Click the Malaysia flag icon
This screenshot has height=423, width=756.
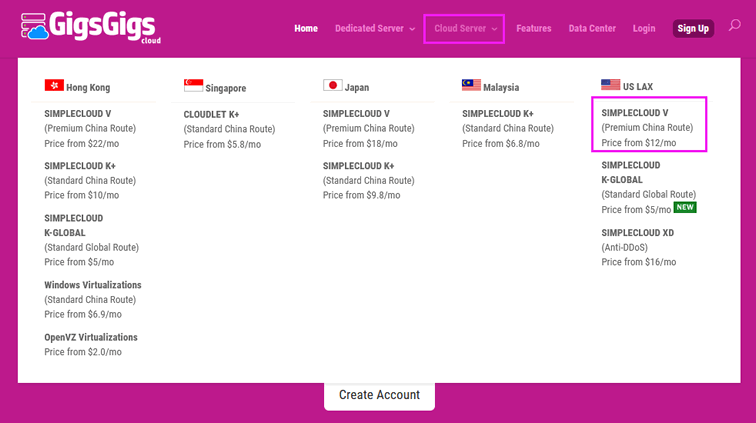[x=472, y=85]
